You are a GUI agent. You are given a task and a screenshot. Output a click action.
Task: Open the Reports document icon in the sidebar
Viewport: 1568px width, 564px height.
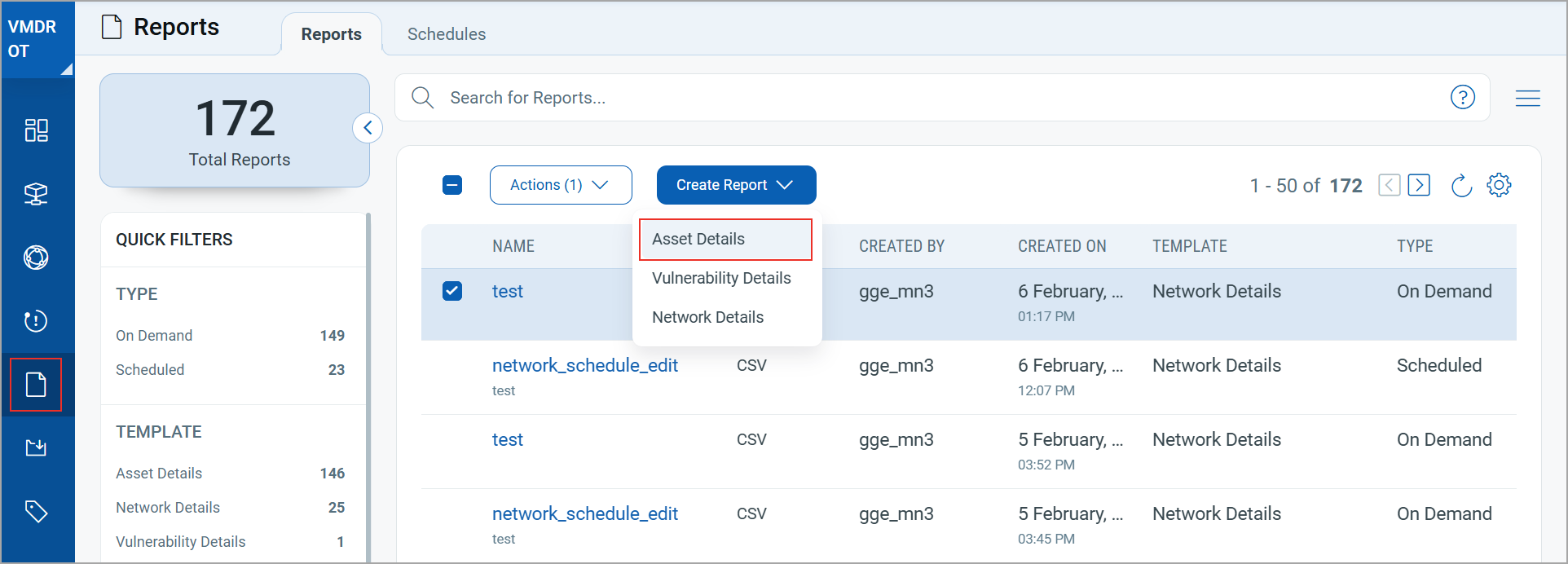tap(36, 385)
